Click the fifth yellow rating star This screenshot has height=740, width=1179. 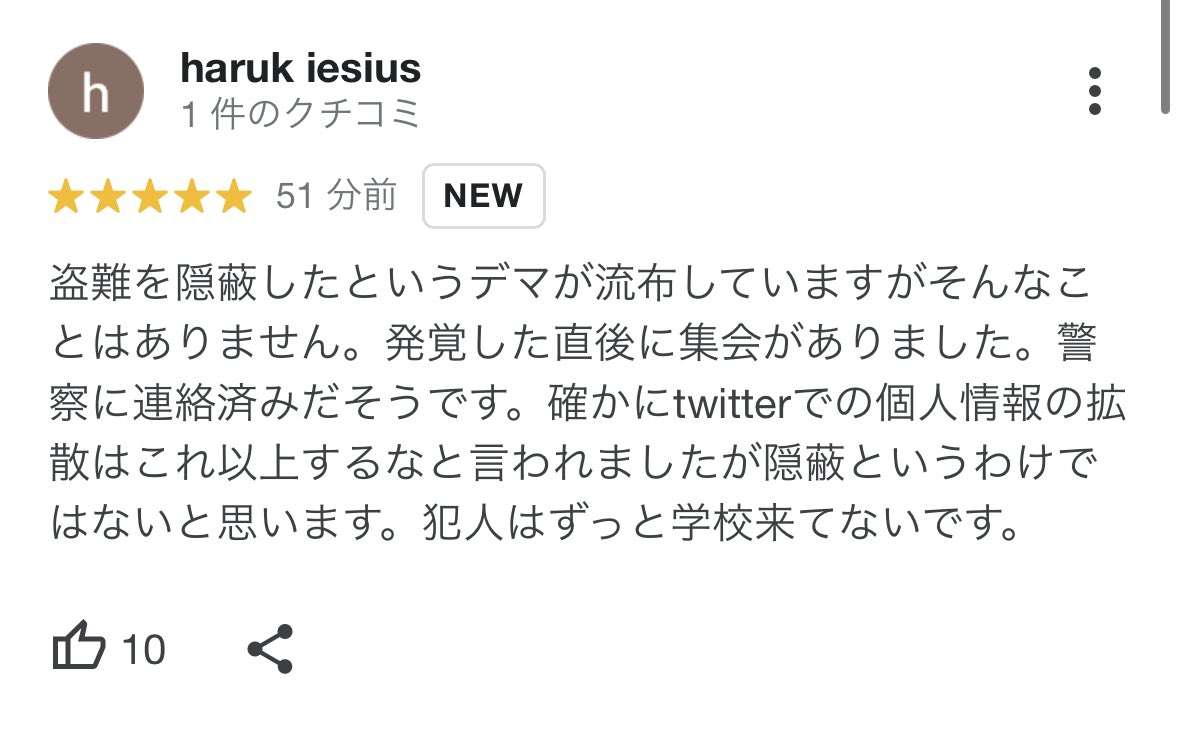[233, 197]
